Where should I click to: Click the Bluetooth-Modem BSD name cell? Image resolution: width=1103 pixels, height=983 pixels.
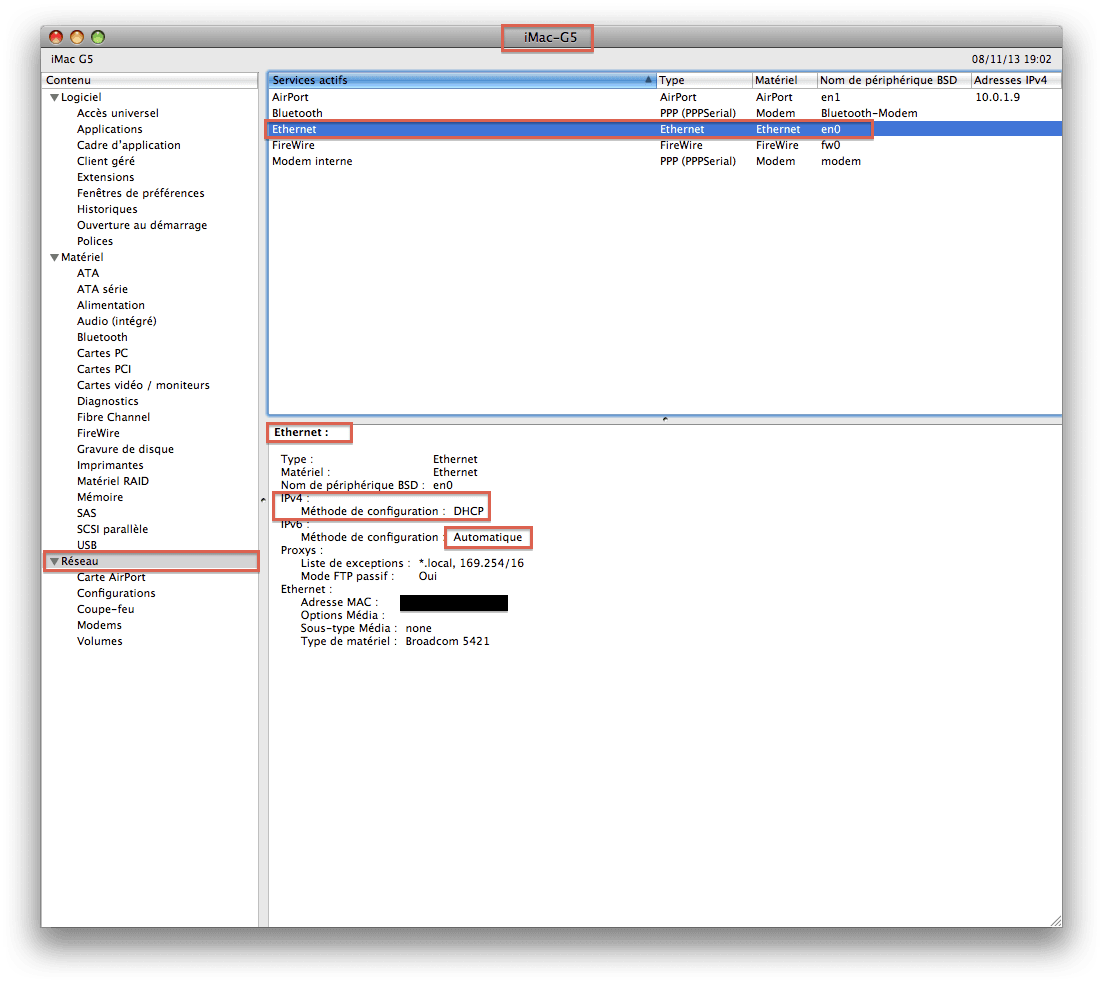(869, 113)
